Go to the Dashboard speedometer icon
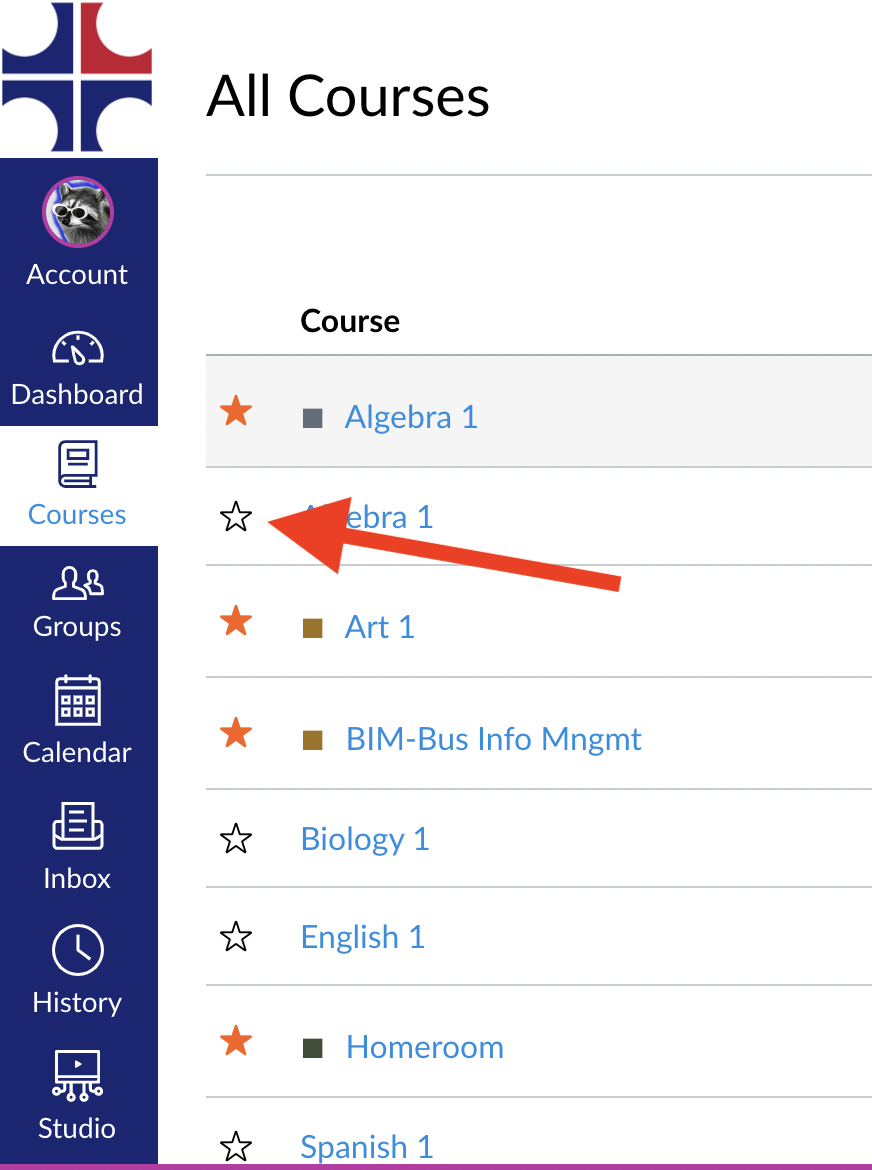This screenshot has height=1170, width=872. click(x=77, y=349)
